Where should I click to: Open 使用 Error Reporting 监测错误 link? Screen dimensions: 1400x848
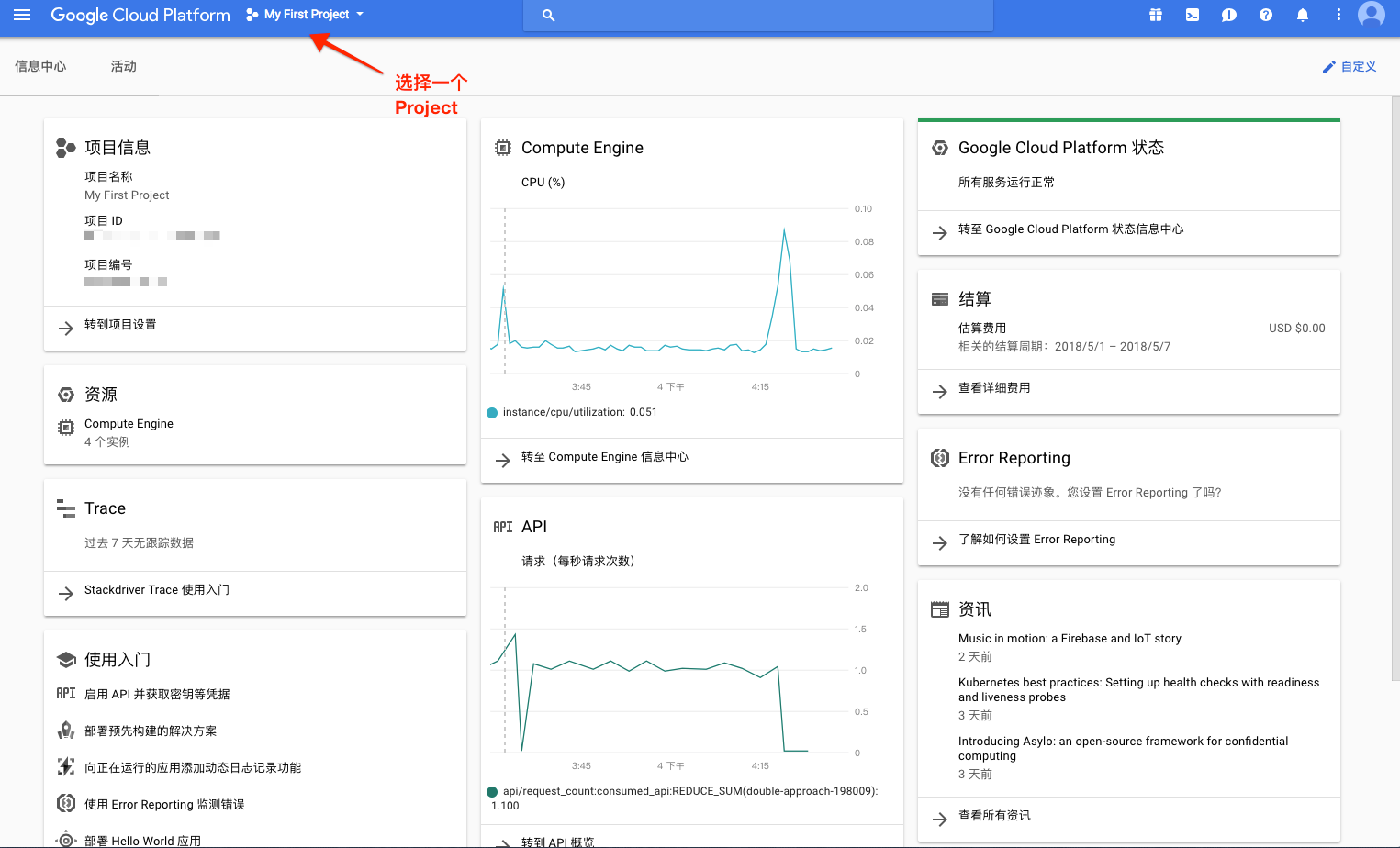tap(164, 804)
